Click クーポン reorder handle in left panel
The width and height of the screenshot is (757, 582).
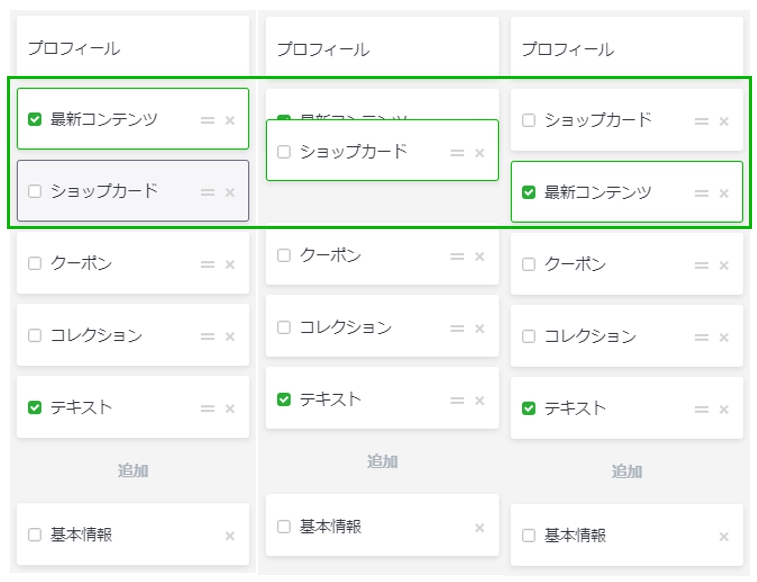pos(208,264)
